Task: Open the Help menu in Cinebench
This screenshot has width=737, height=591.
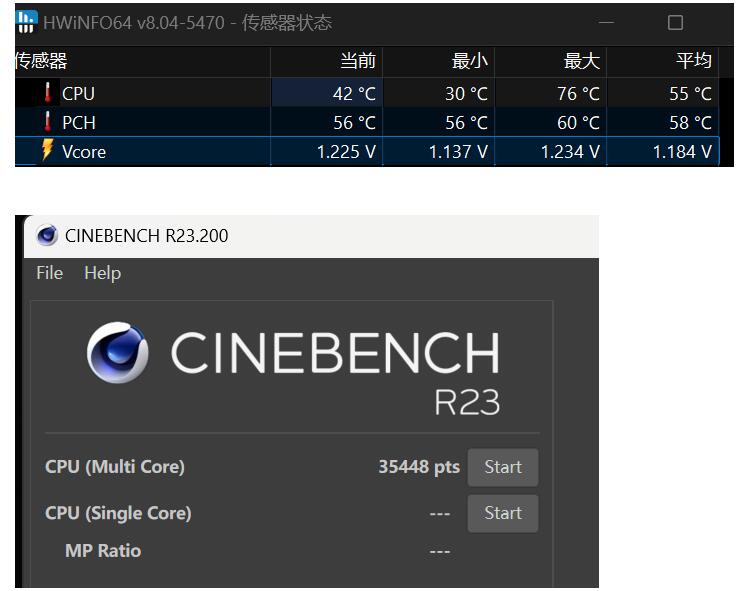Action: click(102, 273)
